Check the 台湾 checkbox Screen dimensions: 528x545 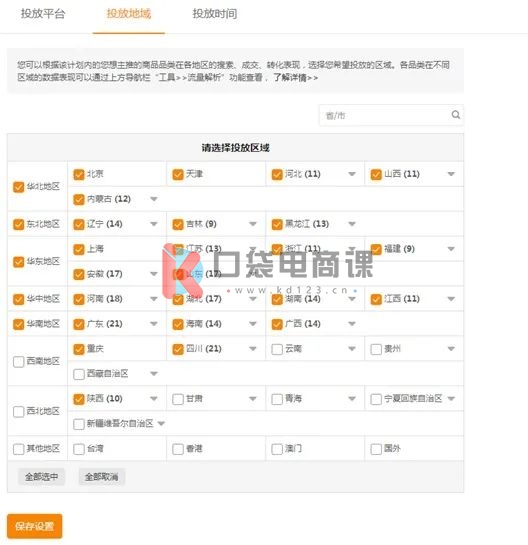[x=79, y=449]
